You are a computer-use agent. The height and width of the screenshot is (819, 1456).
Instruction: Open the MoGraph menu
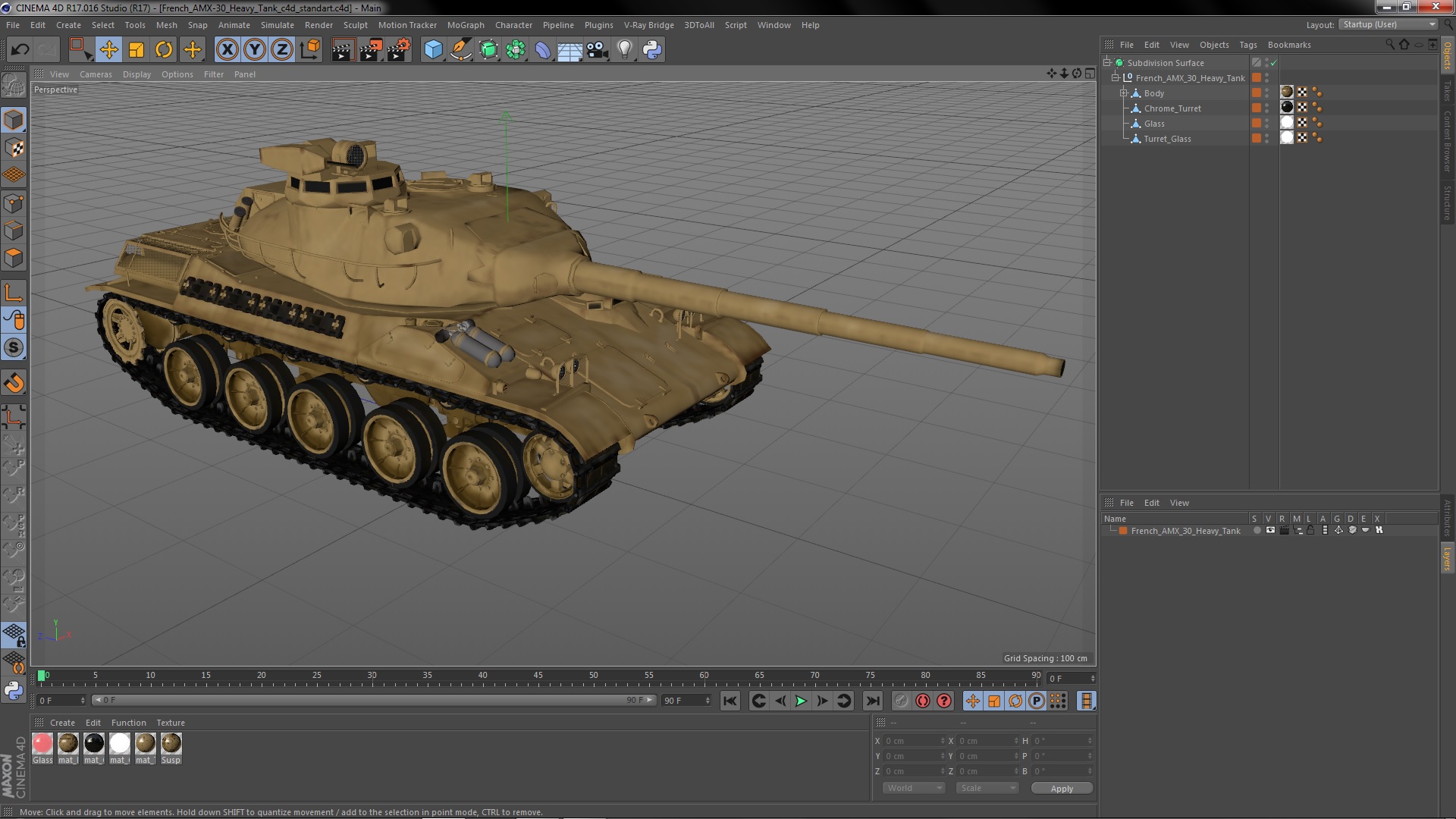466,25
